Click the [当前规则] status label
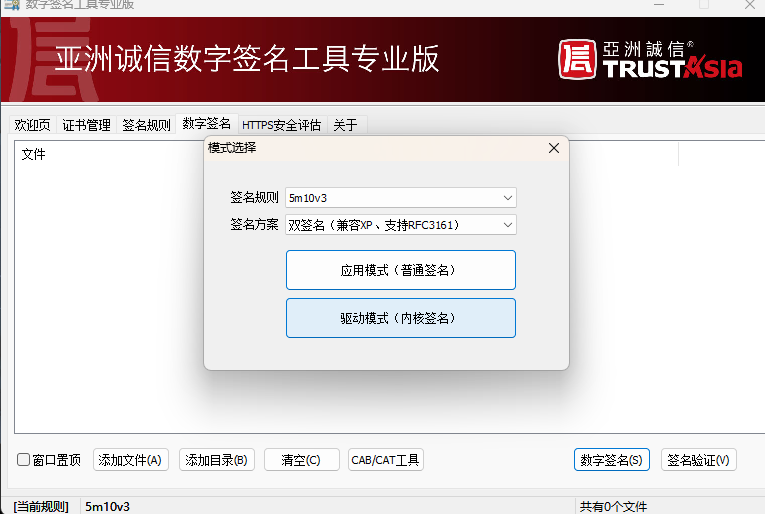This screenshot has height=514, width=765. tap(41, 507)
